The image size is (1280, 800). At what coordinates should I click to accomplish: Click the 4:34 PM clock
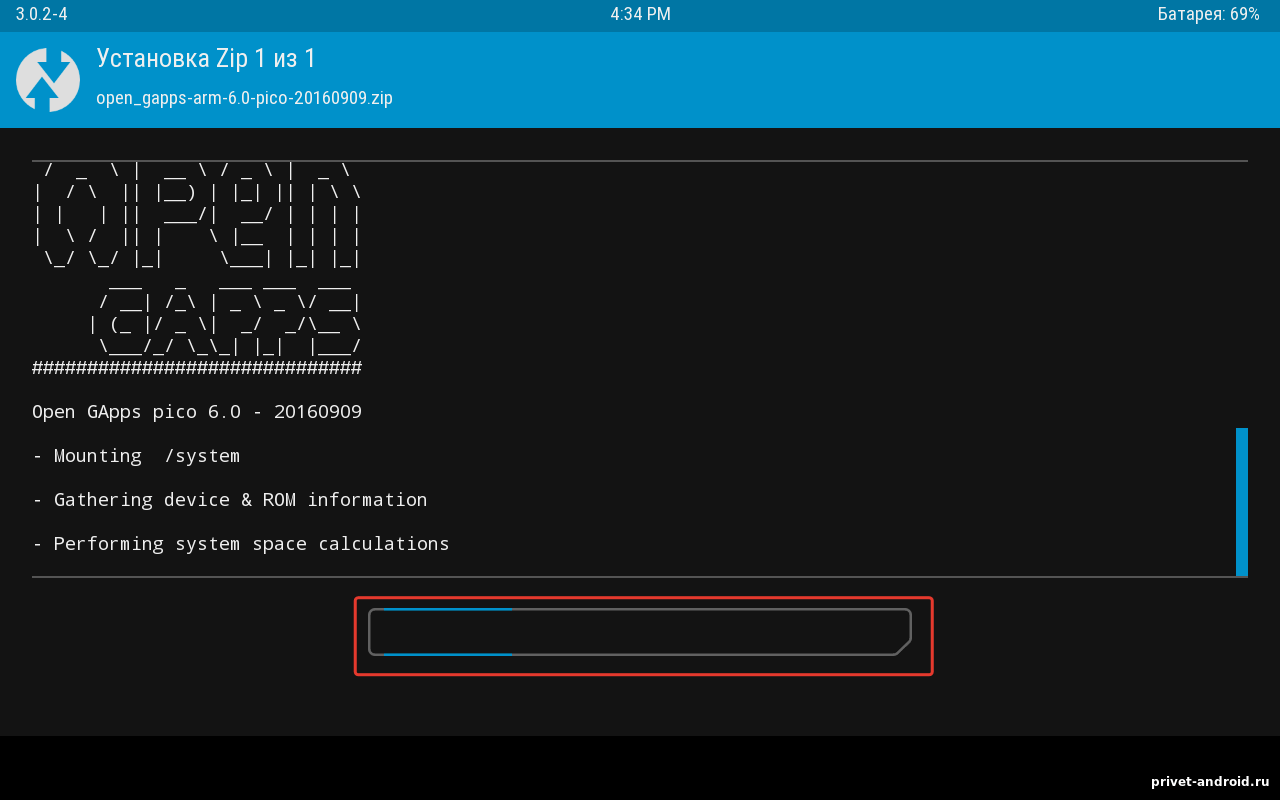tap(640, 14)
